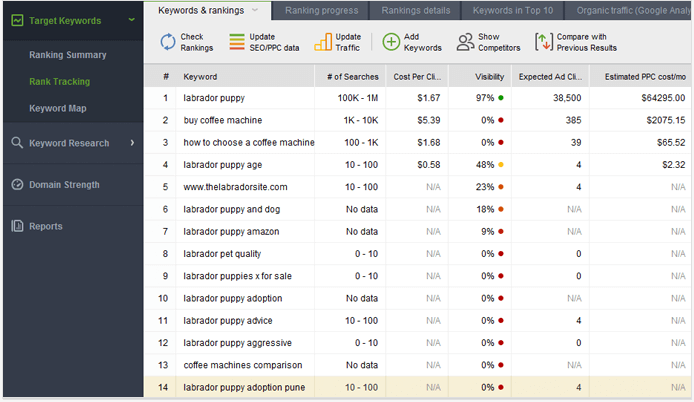Open the Keywords & rankings tab dropdown arrow
Image resolution: width=694 pixels, height=402 pixels.
click(255, 10)
